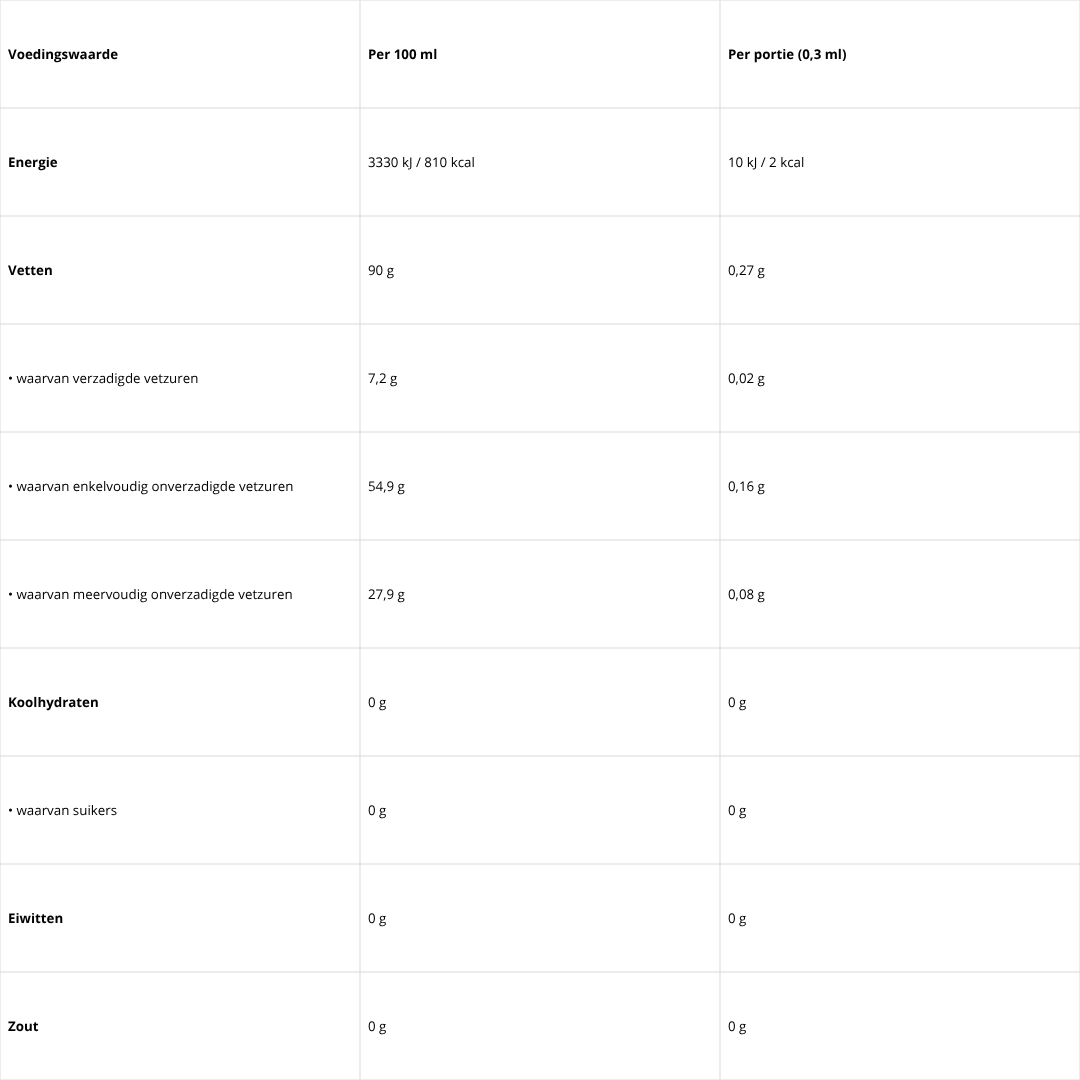This screenshot has width=1080, height=1080.
Task: Select the Energie row label
Action: [x=33, y=162]
